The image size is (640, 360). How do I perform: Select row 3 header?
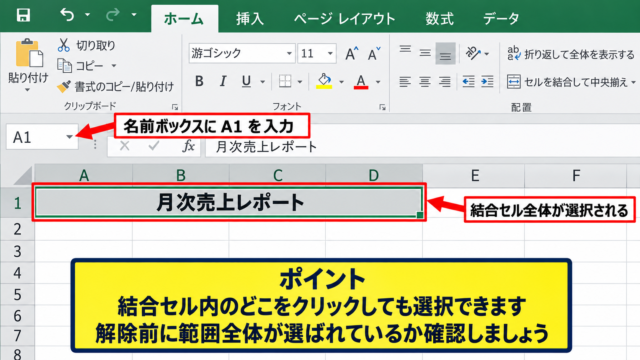click(17, 251)
